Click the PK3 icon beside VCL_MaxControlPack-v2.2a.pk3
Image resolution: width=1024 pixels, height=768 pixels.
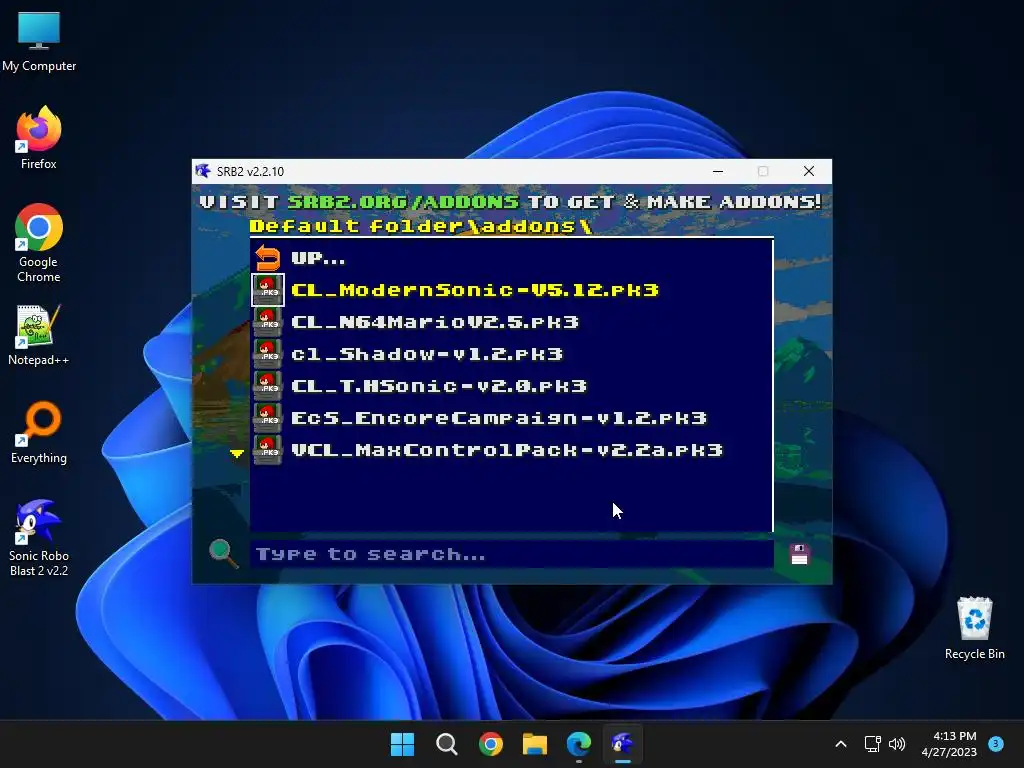[x=268, y=450]
